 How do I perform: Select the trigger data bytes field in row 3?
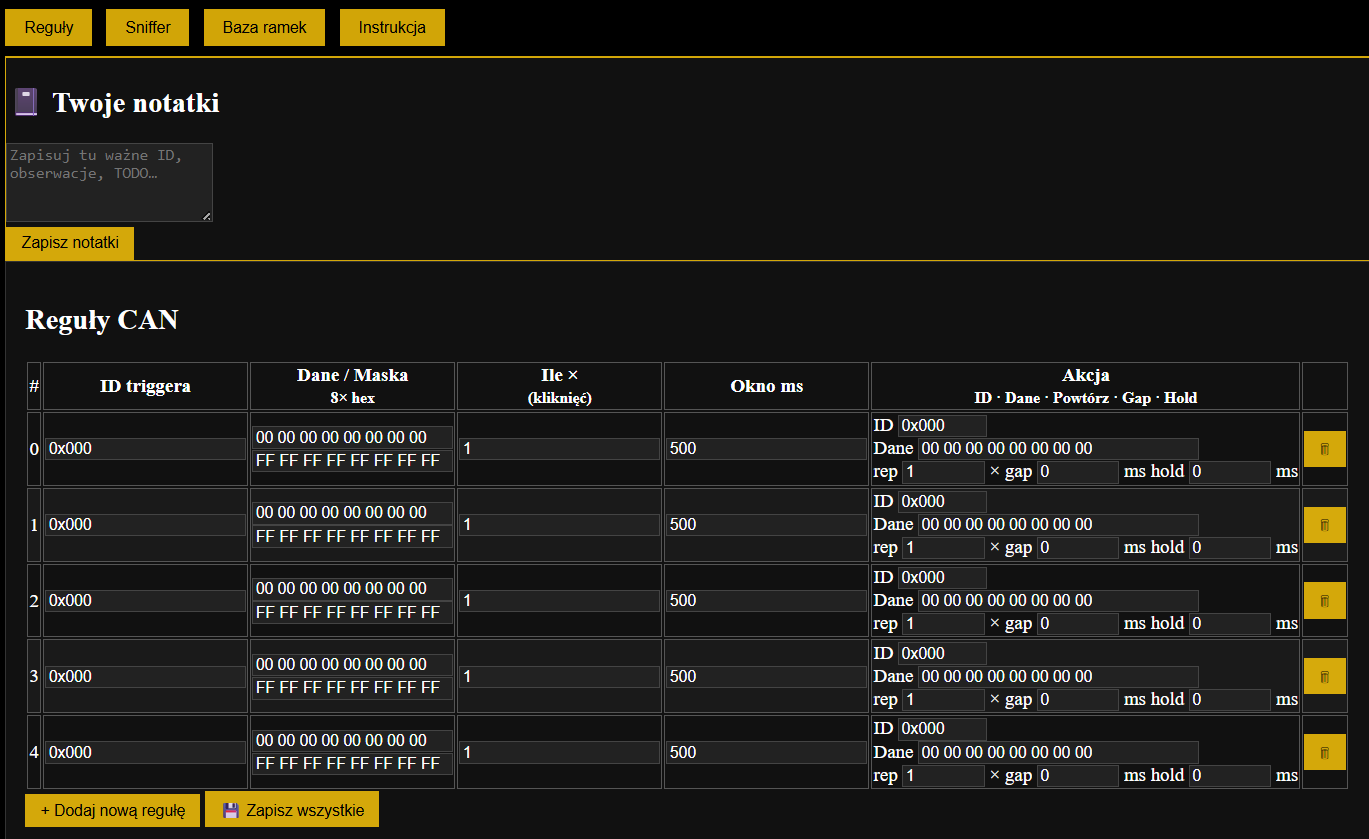352,665
